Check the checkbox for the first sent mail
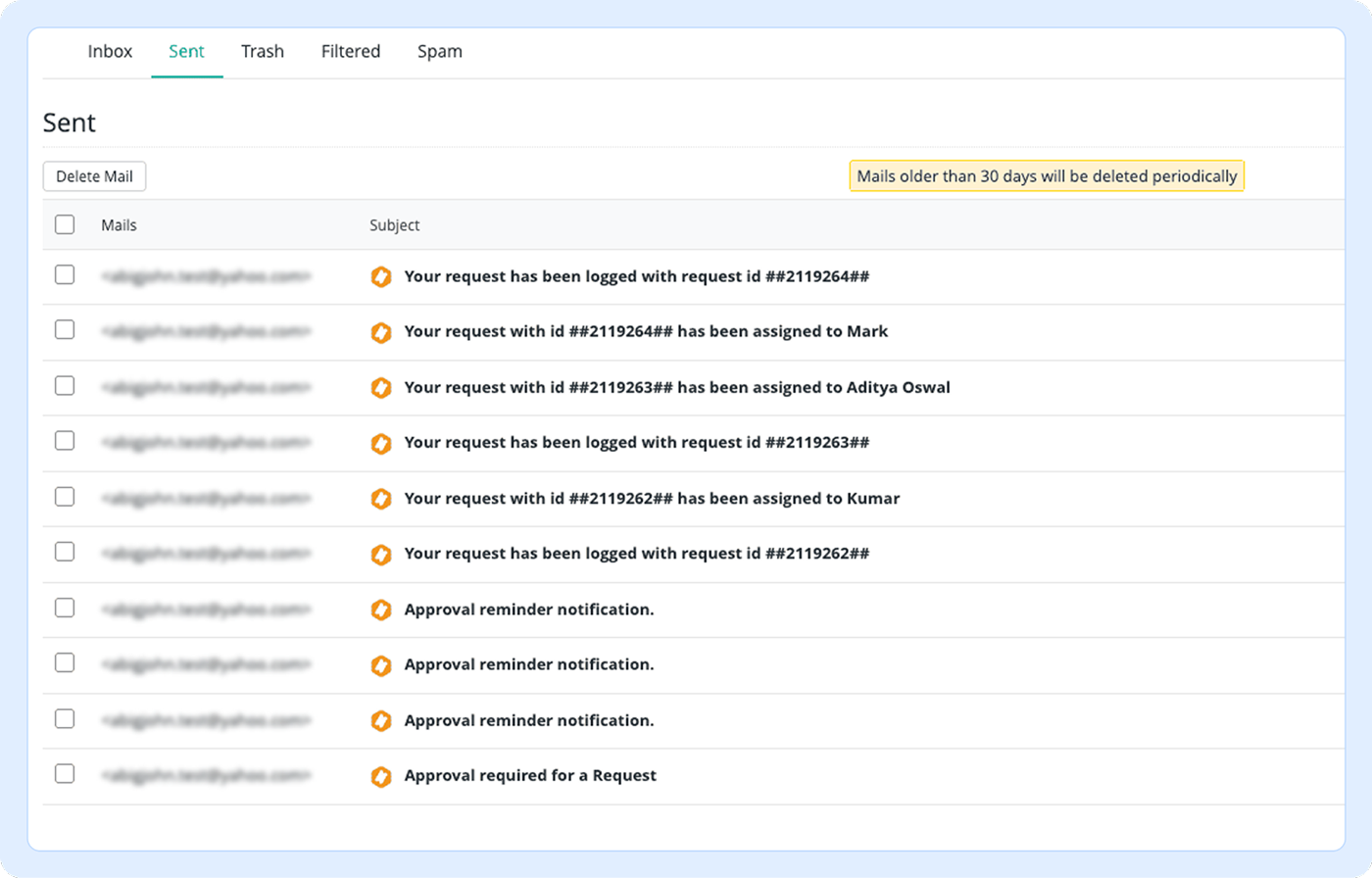The image size is (1372, 878). tap(64, 275)
